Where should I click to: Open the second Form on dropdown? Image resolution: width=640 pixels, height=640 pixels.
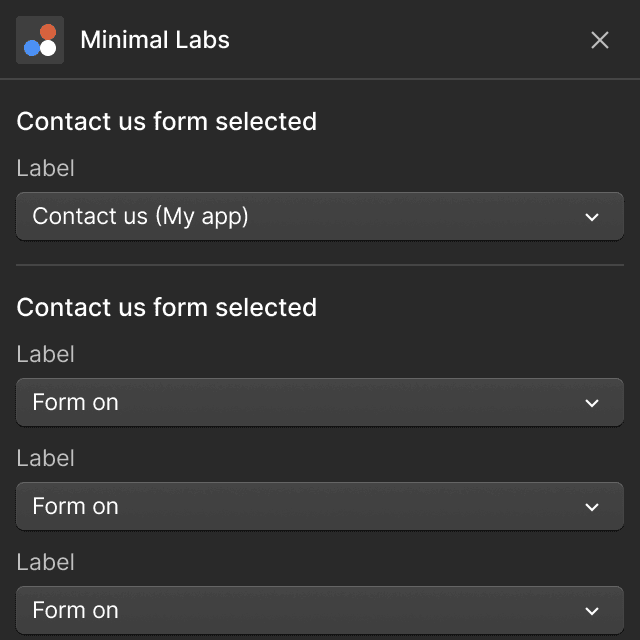300,506
